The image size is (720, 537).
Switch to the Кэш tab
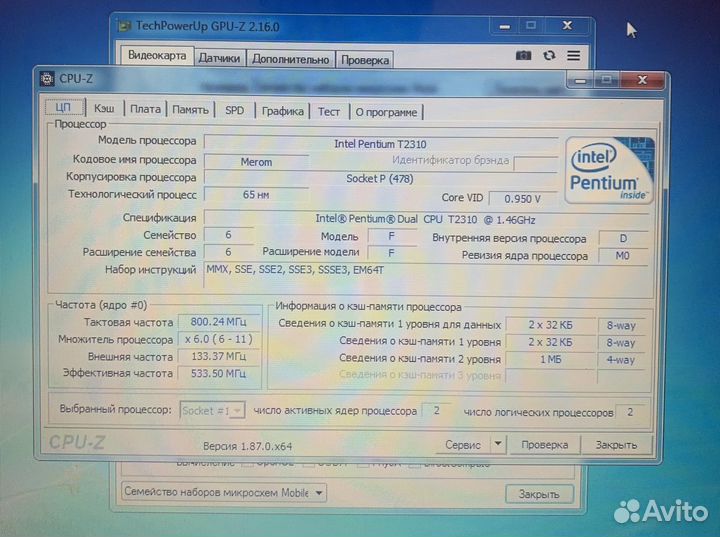(x=104, y=108)
